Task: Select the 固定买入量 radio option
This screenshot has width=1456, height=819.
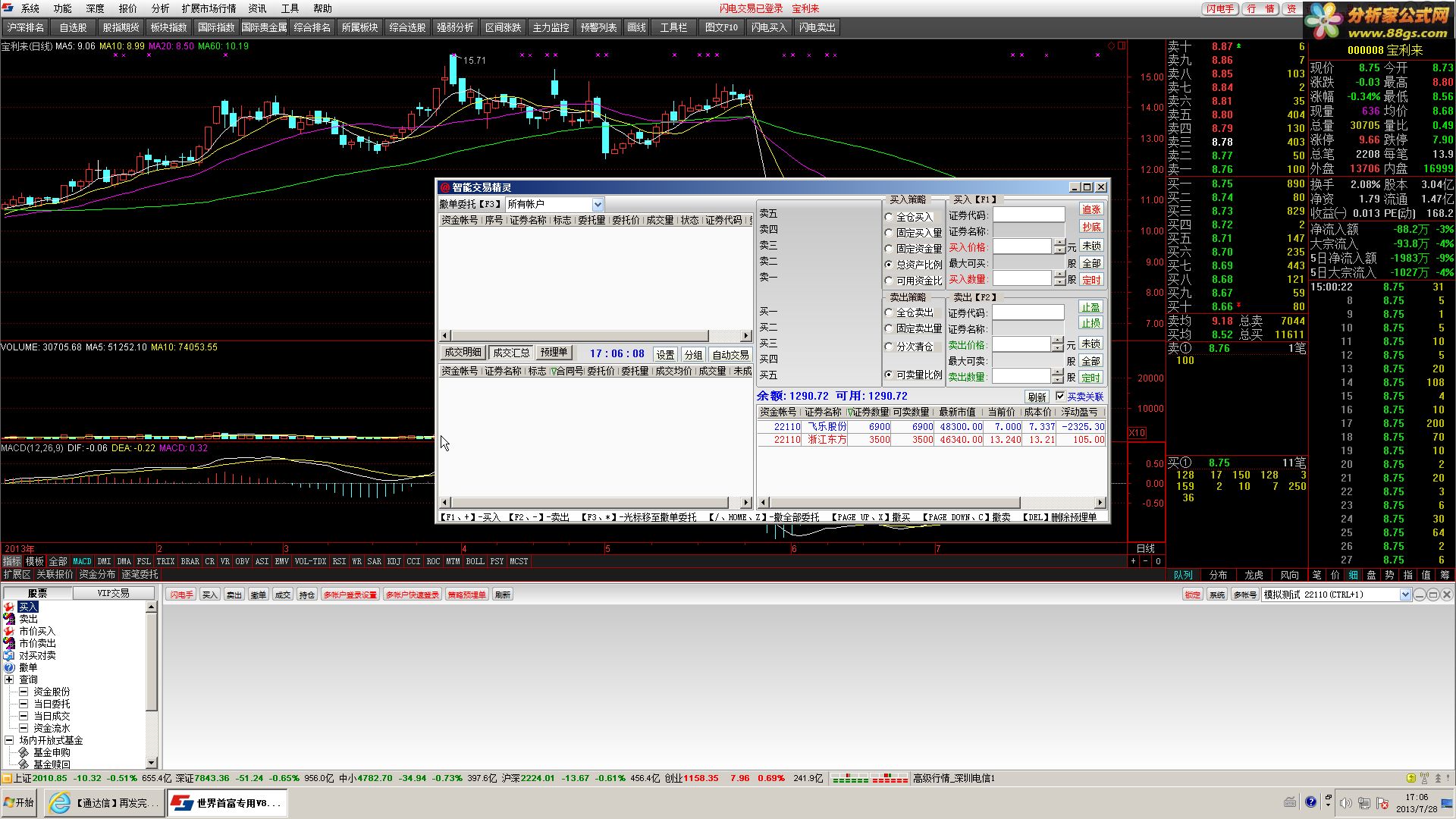Action: 889,233
